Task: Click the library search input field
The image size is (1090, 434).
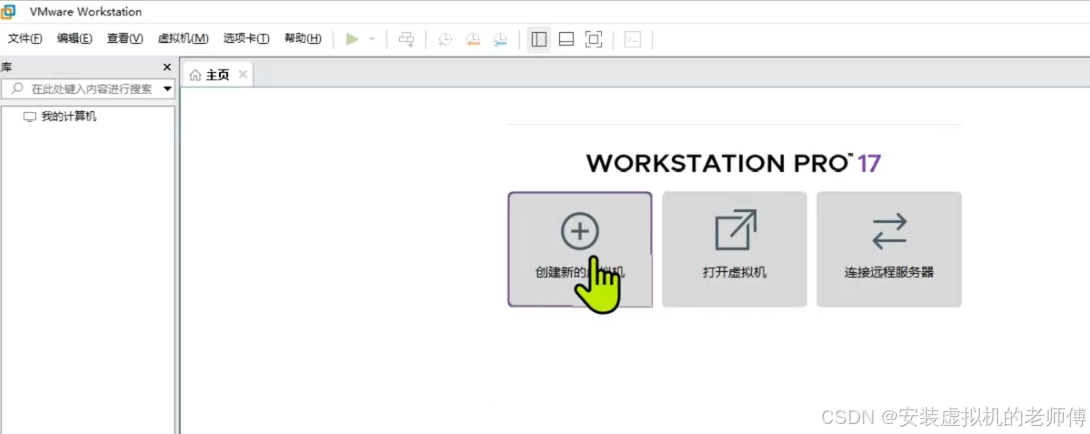Action: [x=88, y=89]
